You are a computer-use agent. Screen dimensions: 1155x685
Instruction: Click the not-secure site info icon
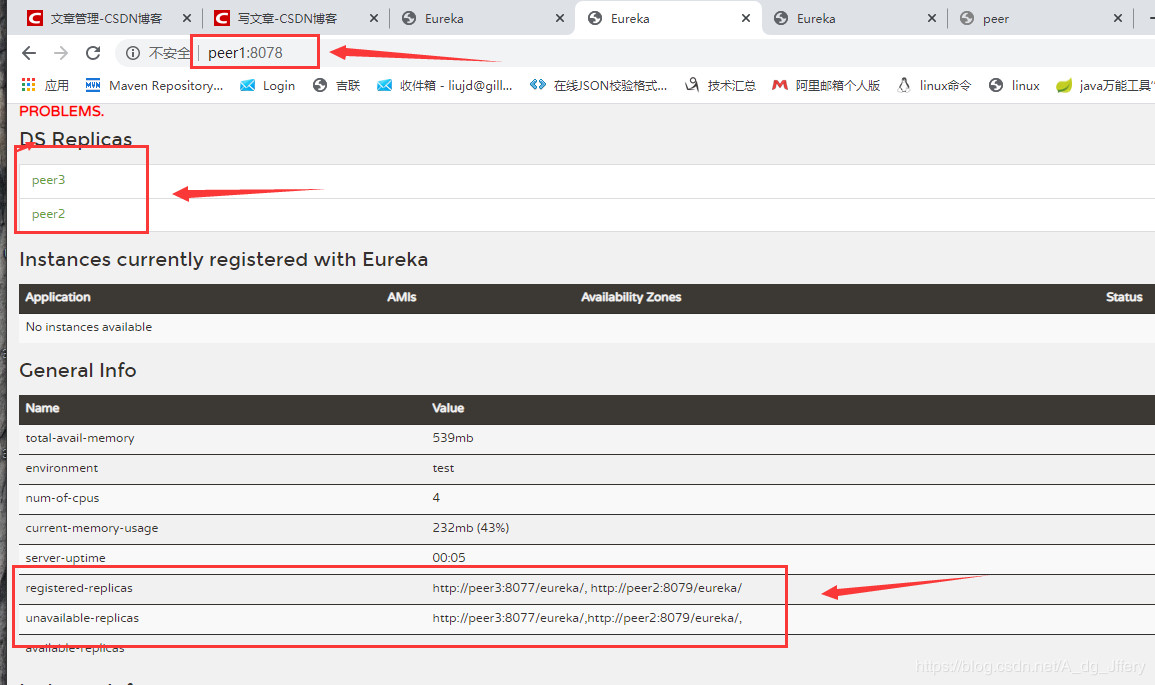pos(133,53)
